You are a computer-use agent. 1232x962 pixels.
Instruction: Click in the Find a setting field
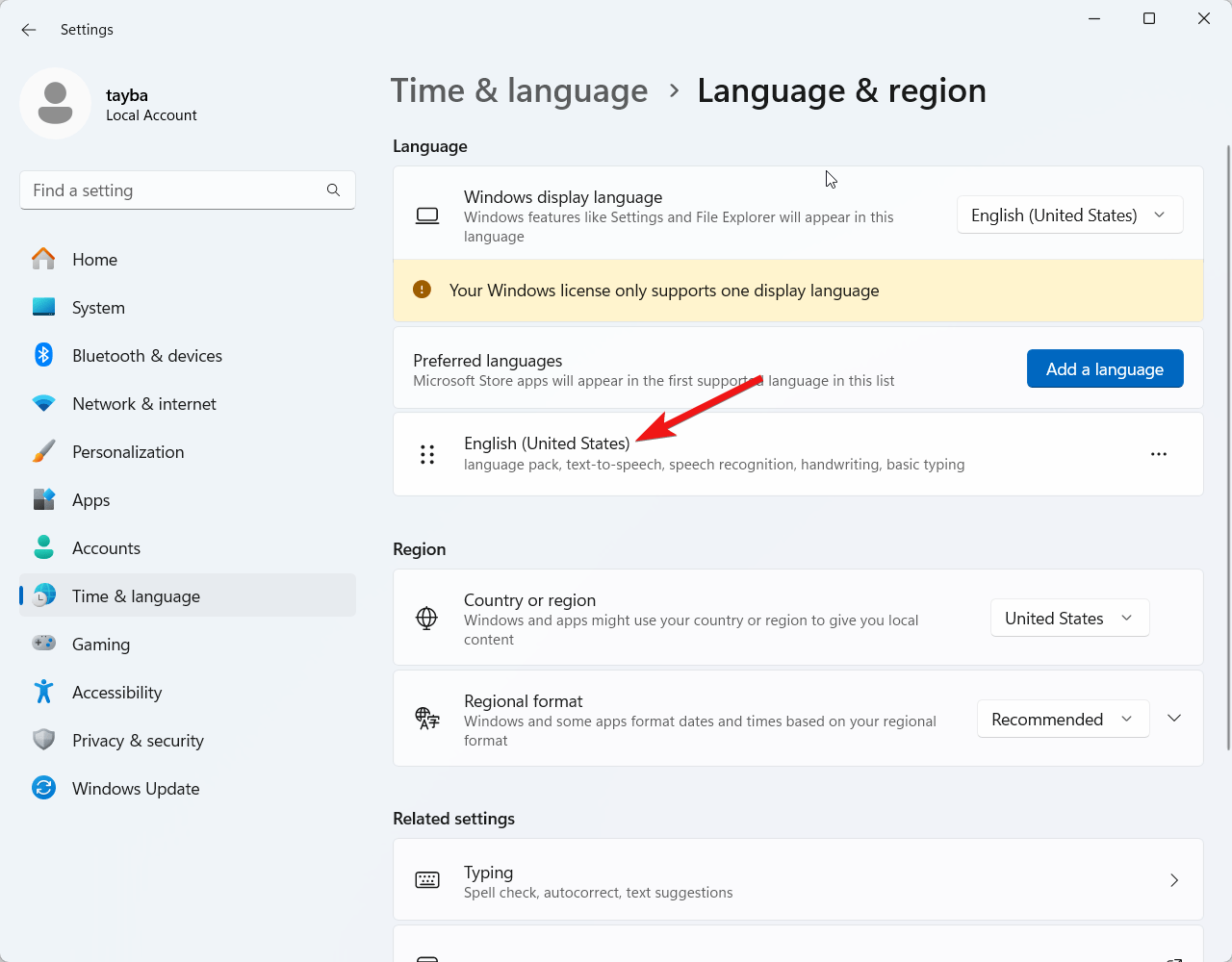(x=173, y=190)
